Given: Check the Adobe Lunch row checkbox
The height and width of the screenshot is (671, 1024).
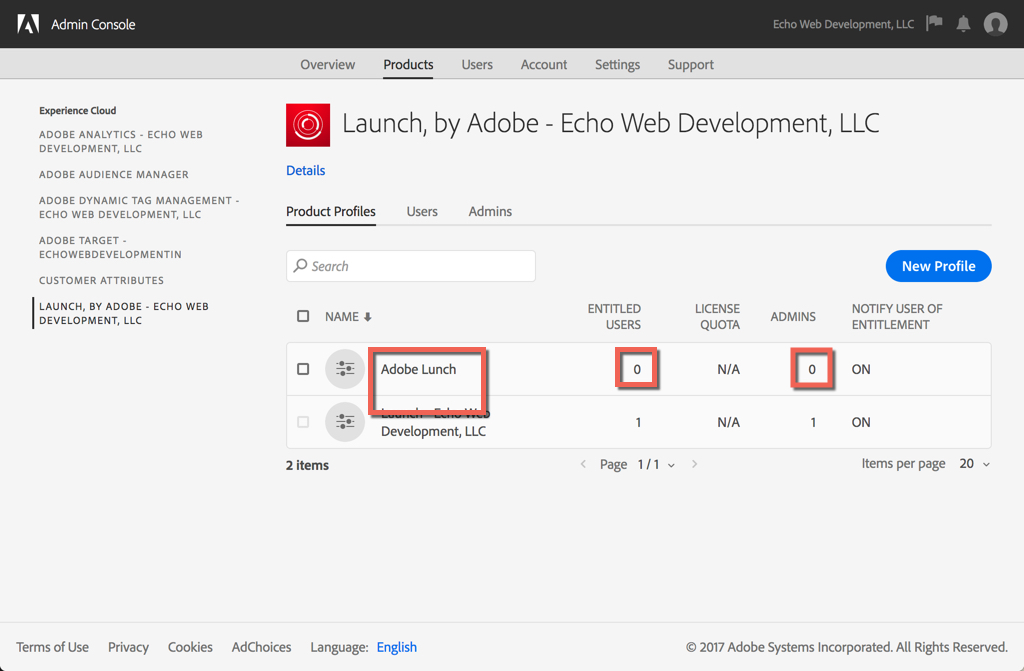Looking at the screenshot, I should [303, 369].
